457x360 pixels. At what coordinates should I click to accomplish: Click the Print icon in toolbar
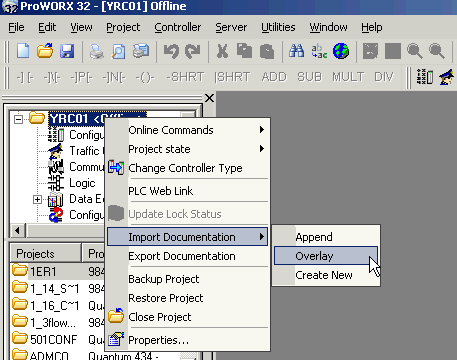[x=97, y=51]
